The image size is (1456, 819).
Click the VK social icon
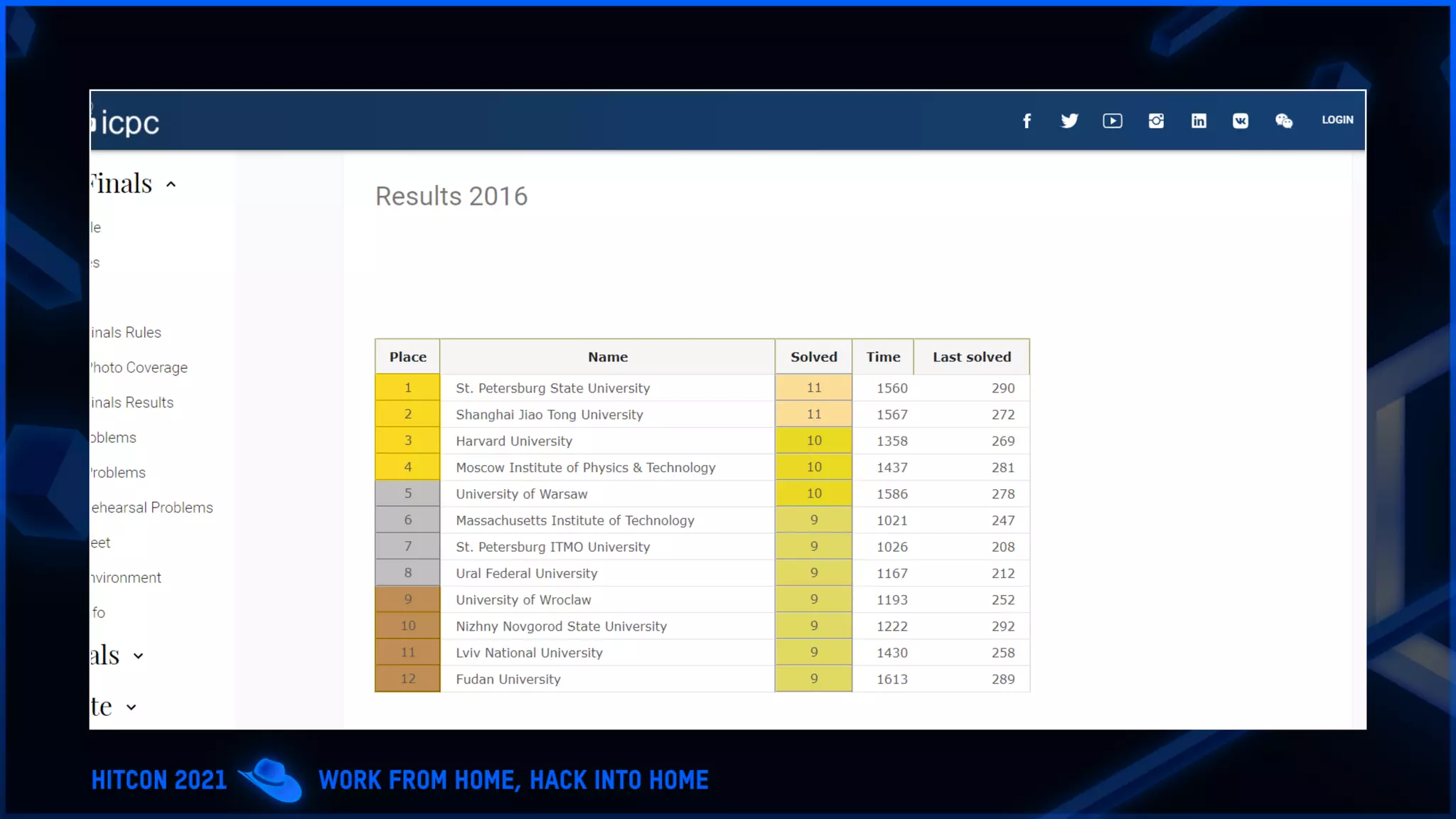point(1241,121)
